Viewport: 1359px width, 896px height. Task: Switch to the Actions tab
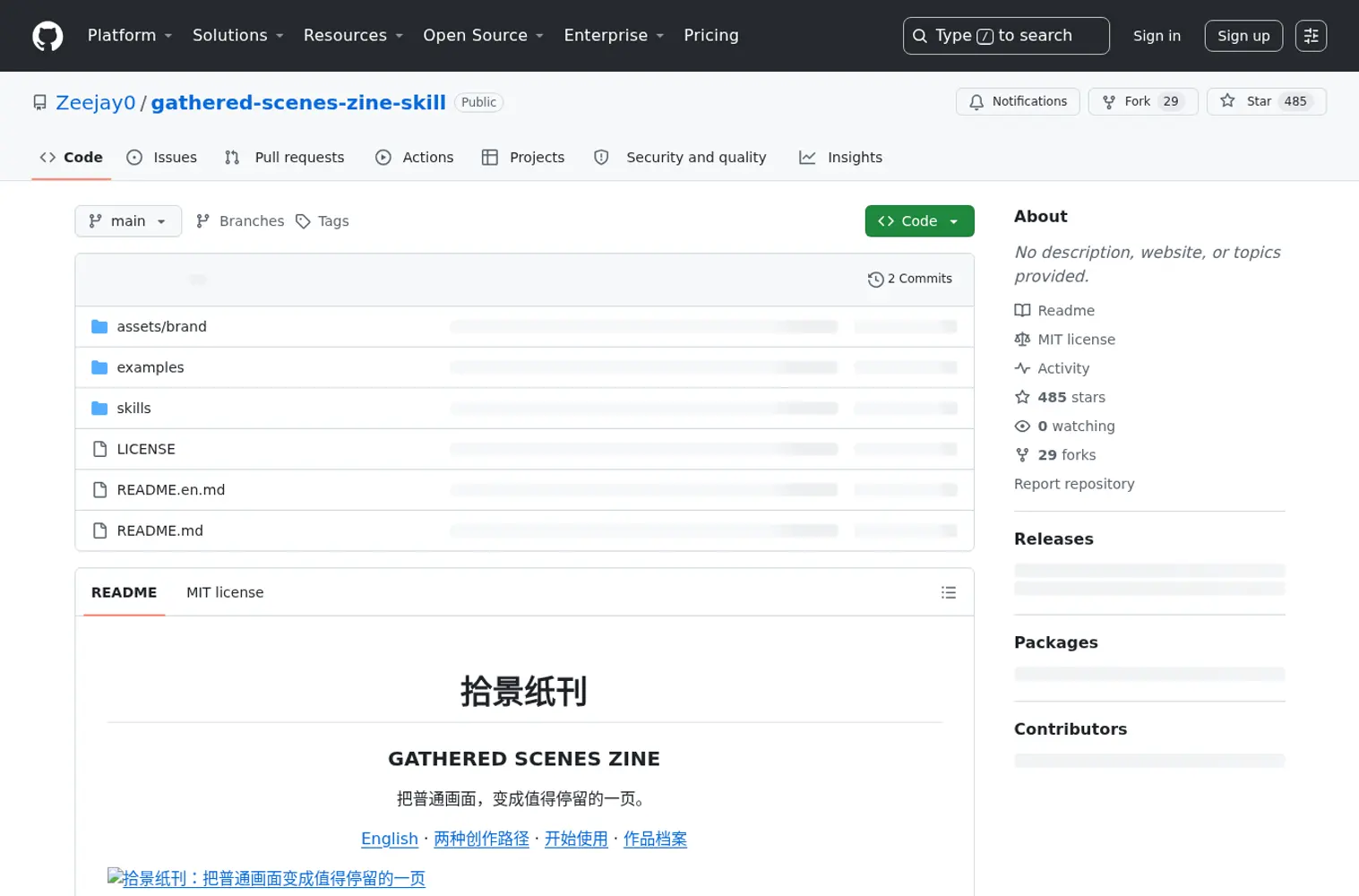point(415,158)
